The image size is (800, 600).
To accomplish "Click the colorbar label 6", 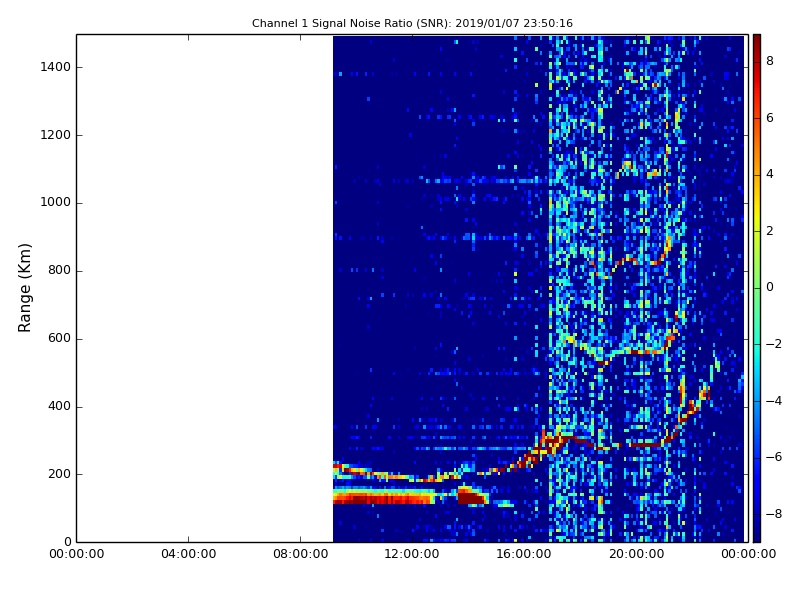I will (770, 118).
